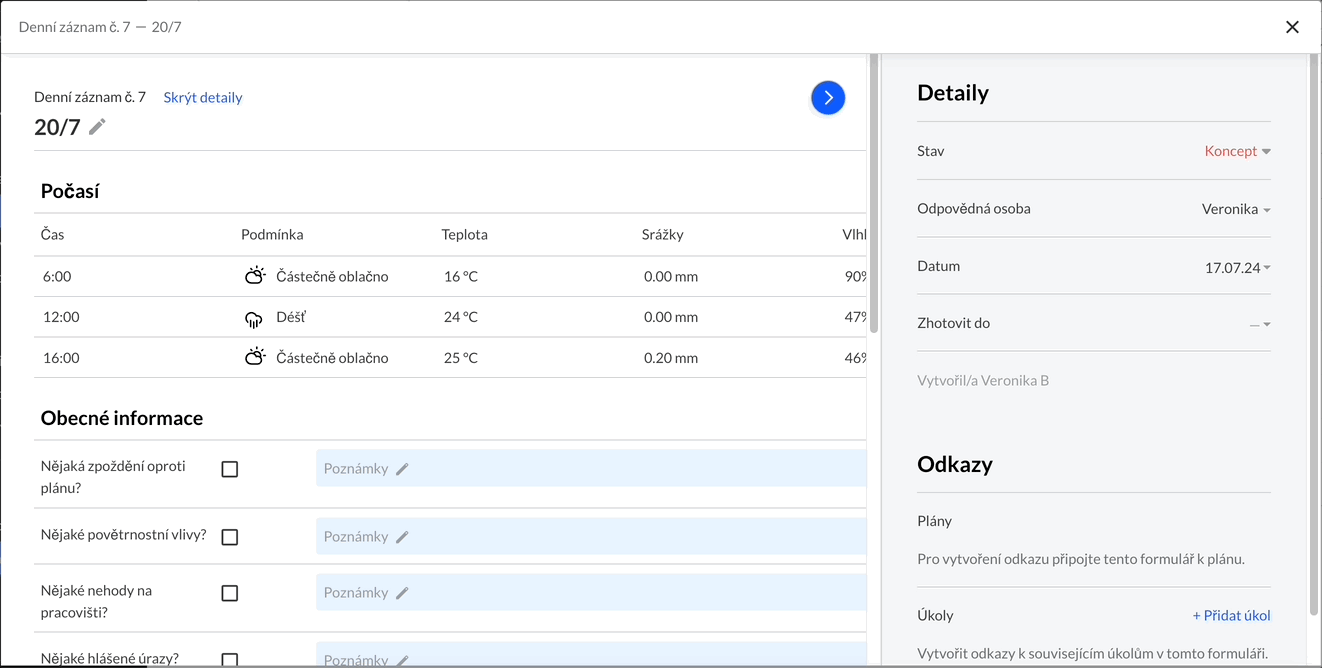Image resolution: width=1322 pixels, height=668 pixels.
Task: Edit the 20/7 title pencil icon
Action: coord(97,126)
